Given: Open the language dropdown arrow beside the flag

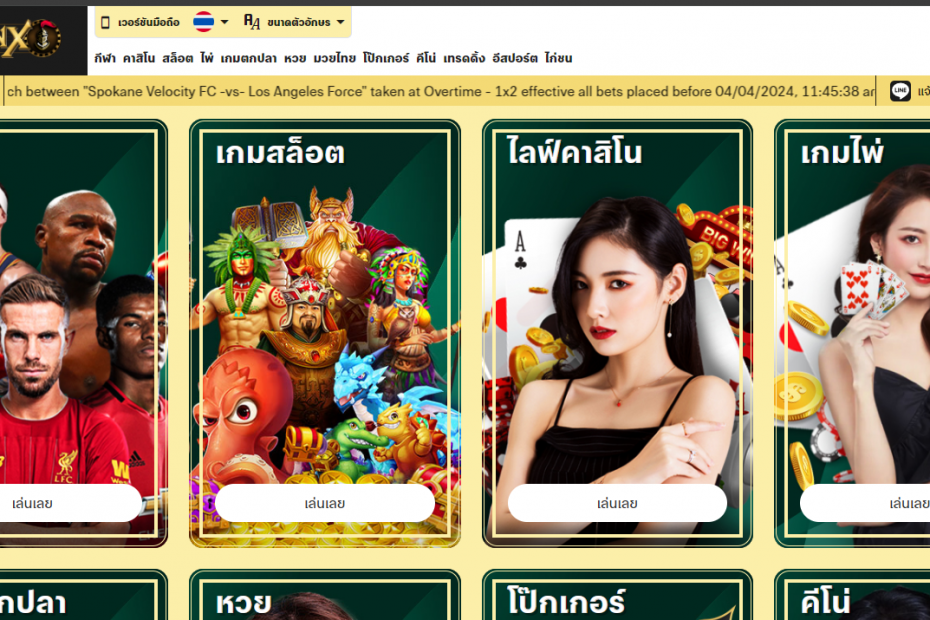Looking at the screenshot, I should (224, 22).
